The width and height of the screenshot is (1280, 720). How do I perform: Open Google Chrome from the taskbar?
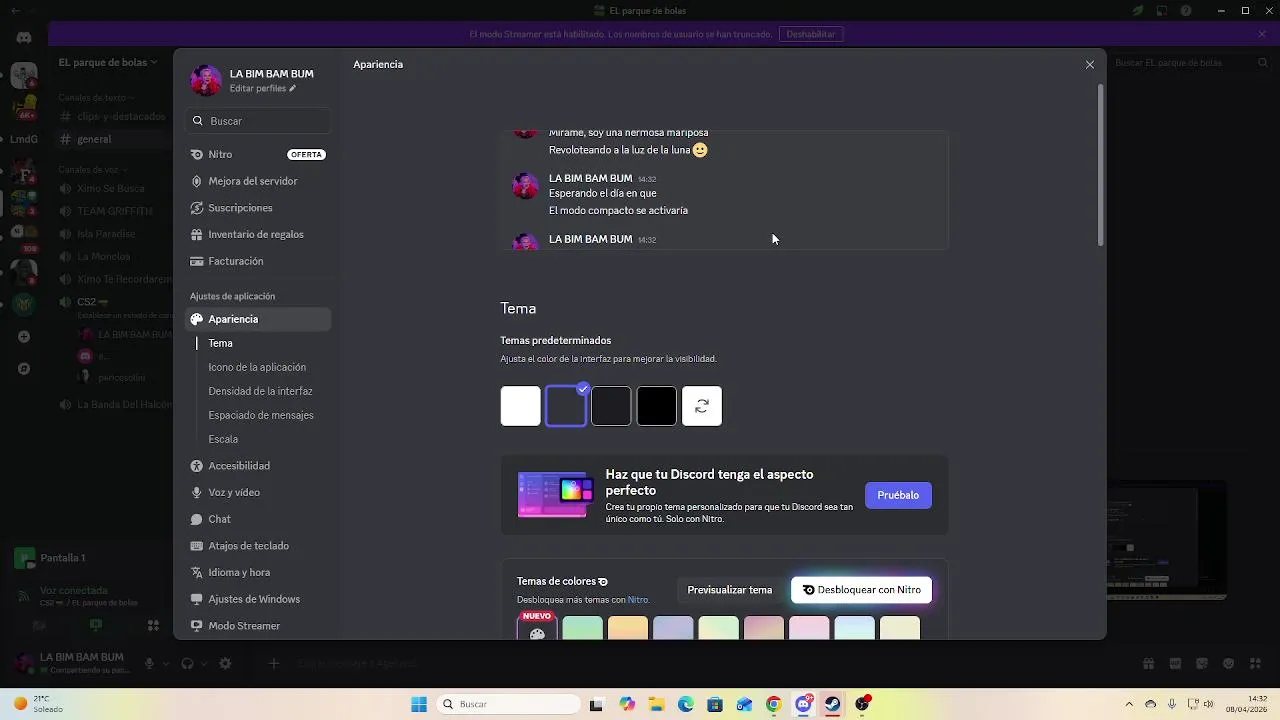click(774, 704)
